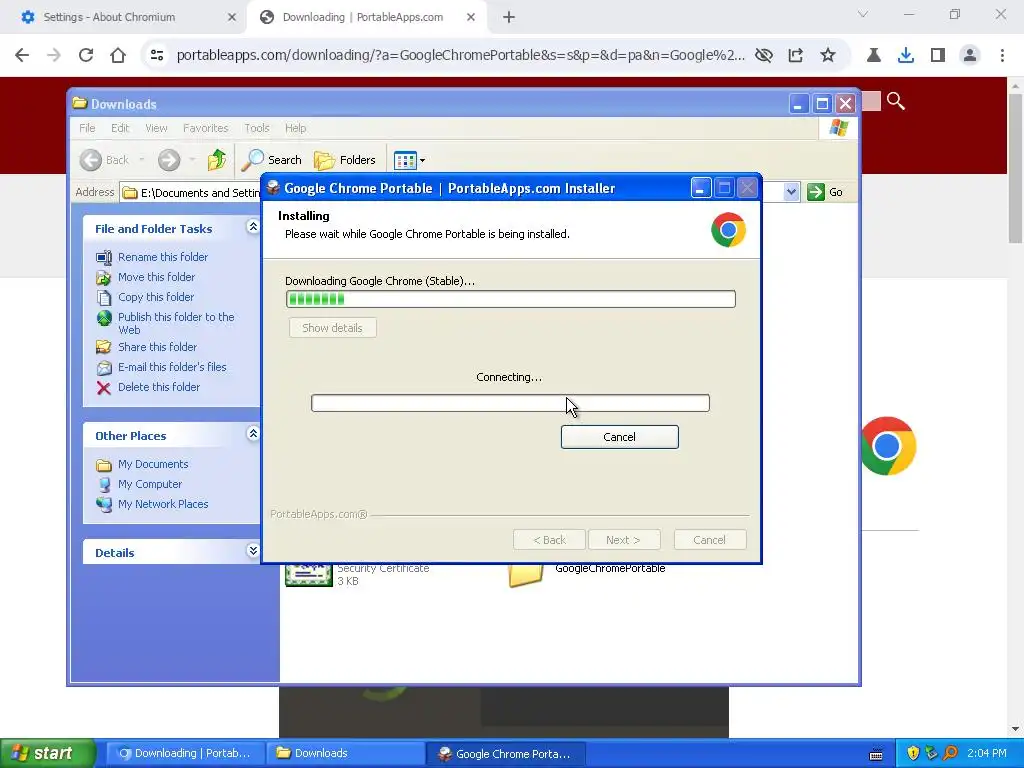The image size is (1024, 768).
Task: Open Chromium three-dot menu
Action: tap(1002, 55)
